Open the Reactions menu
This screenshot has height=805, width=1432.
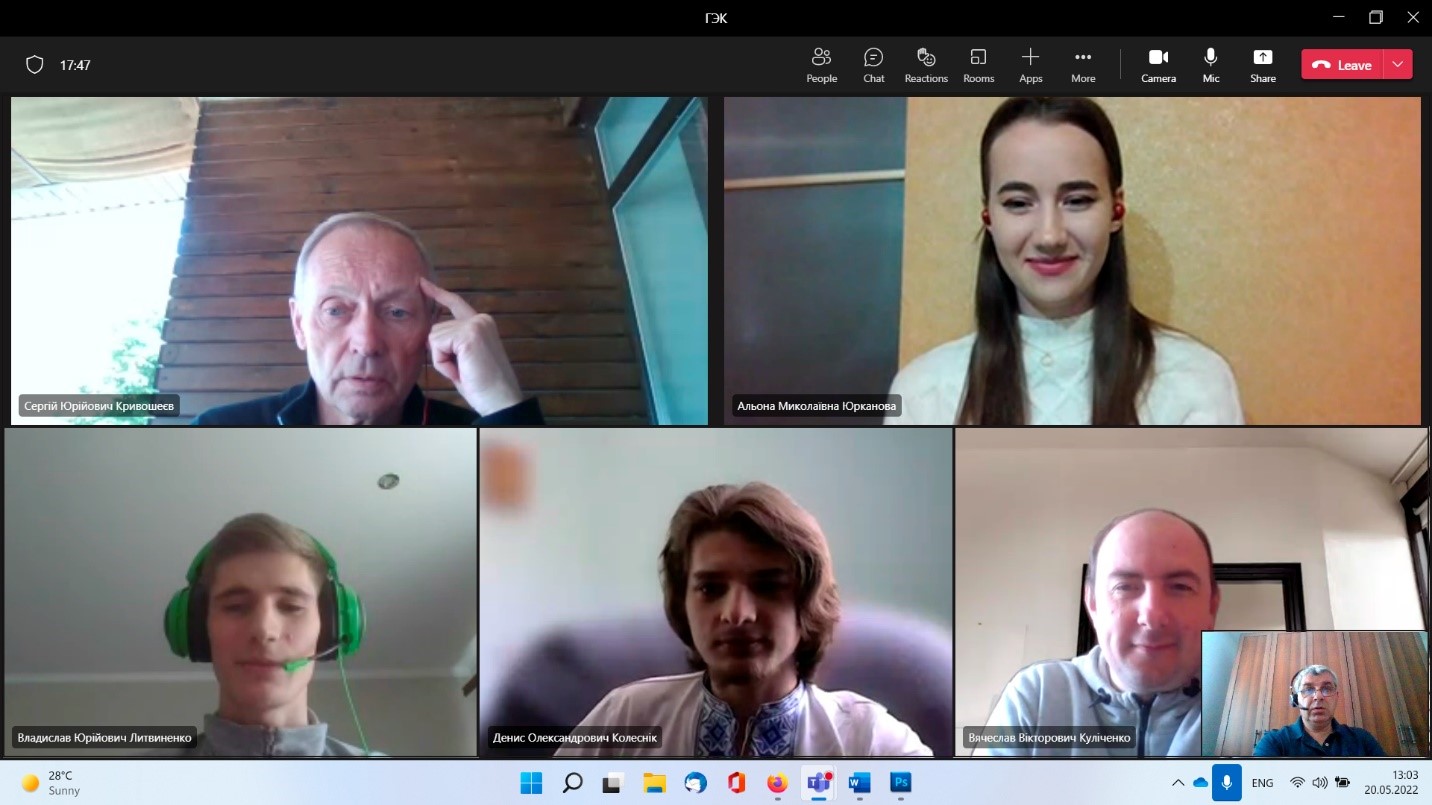[926, 65]
